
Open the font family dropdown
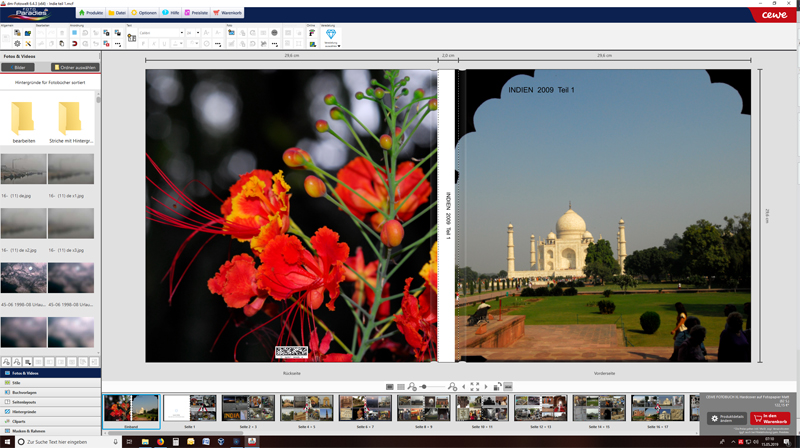pyautogui.click(x=161, y=33)
